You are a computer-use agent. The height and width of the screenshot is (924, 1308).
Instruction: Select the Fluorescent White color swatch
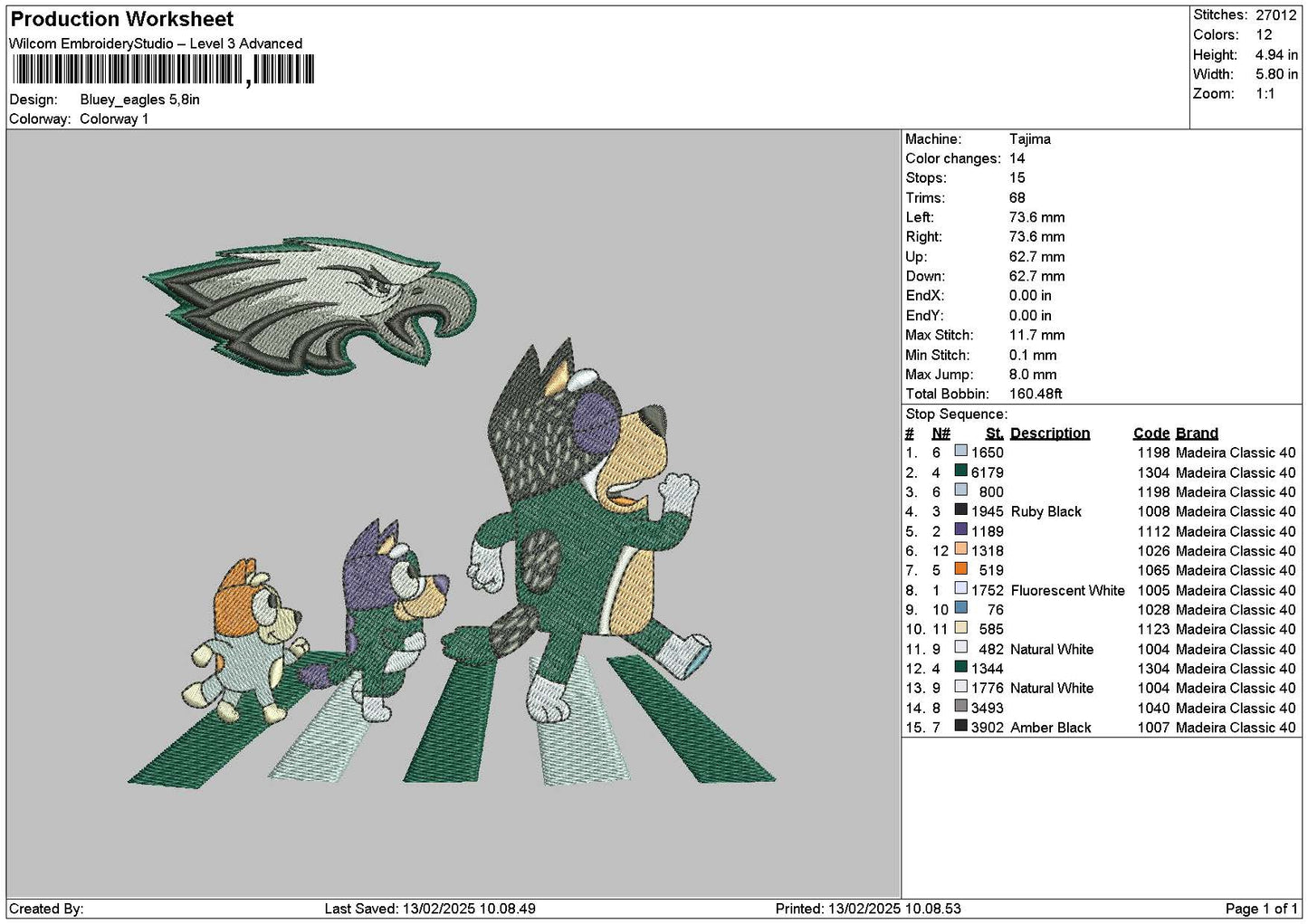click(961, 588)
